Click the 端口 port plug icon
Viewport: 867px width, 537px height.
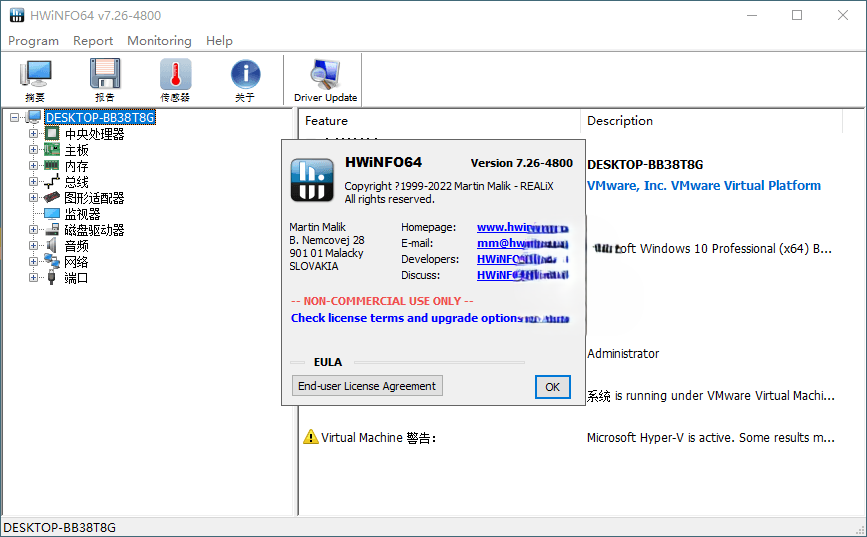click(x=51, y=278)
